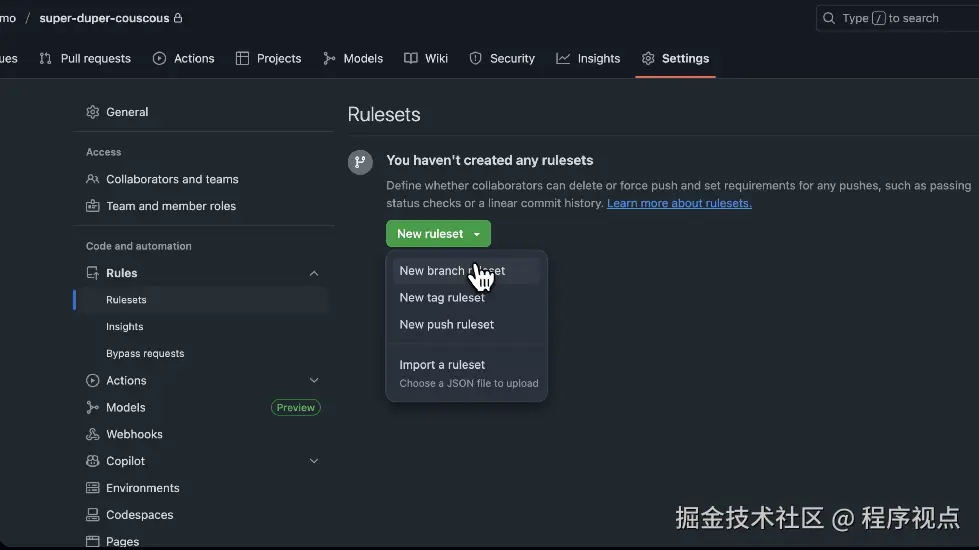
Task: Open the Wiki tab
Action: 426,58
